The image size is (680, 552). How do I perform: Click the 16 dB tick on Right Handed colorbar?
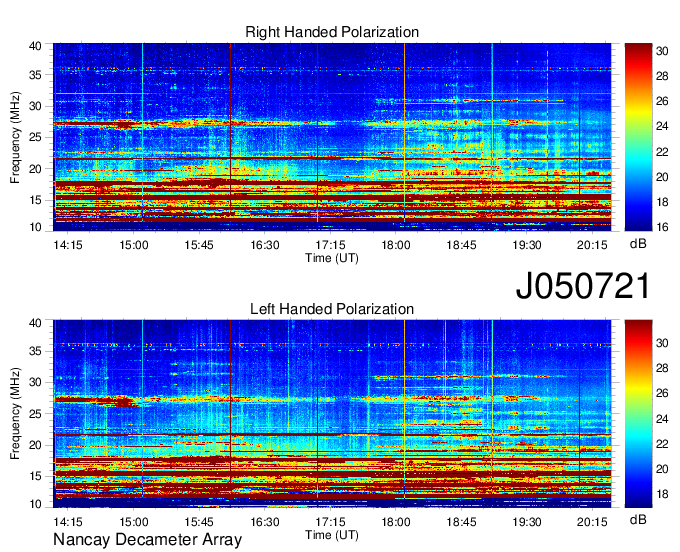(x=662, y=227)
